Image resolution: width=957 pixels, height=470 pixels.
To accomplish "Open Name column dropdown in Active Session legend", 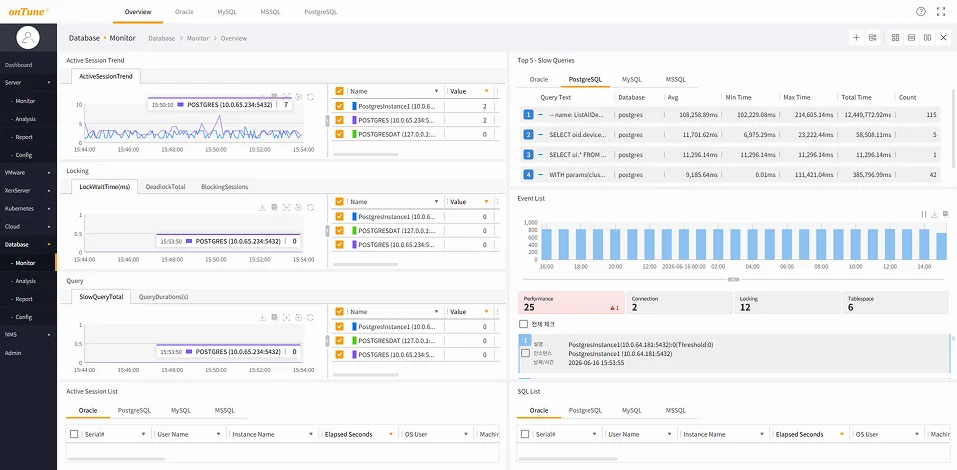I will click(436, 91).
